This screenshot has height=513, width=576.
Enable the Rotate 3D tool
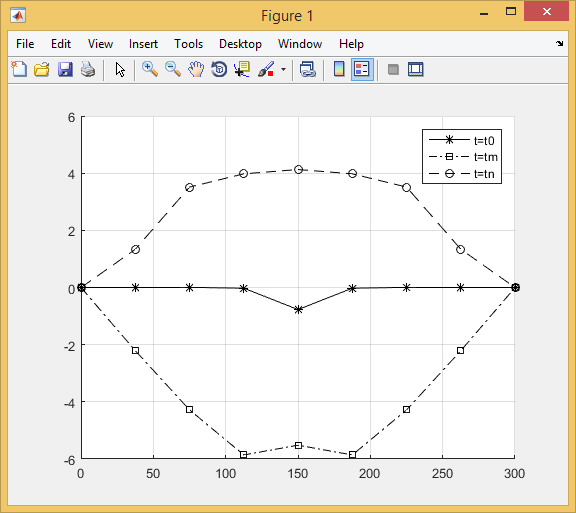(x=219, y=69)
